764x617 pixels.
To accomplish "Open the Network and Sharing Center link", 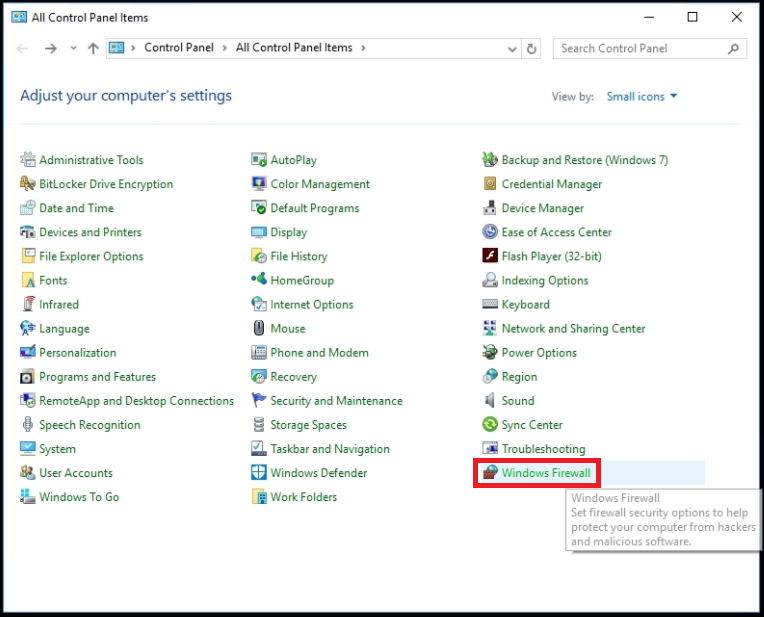I will [573, 329].
